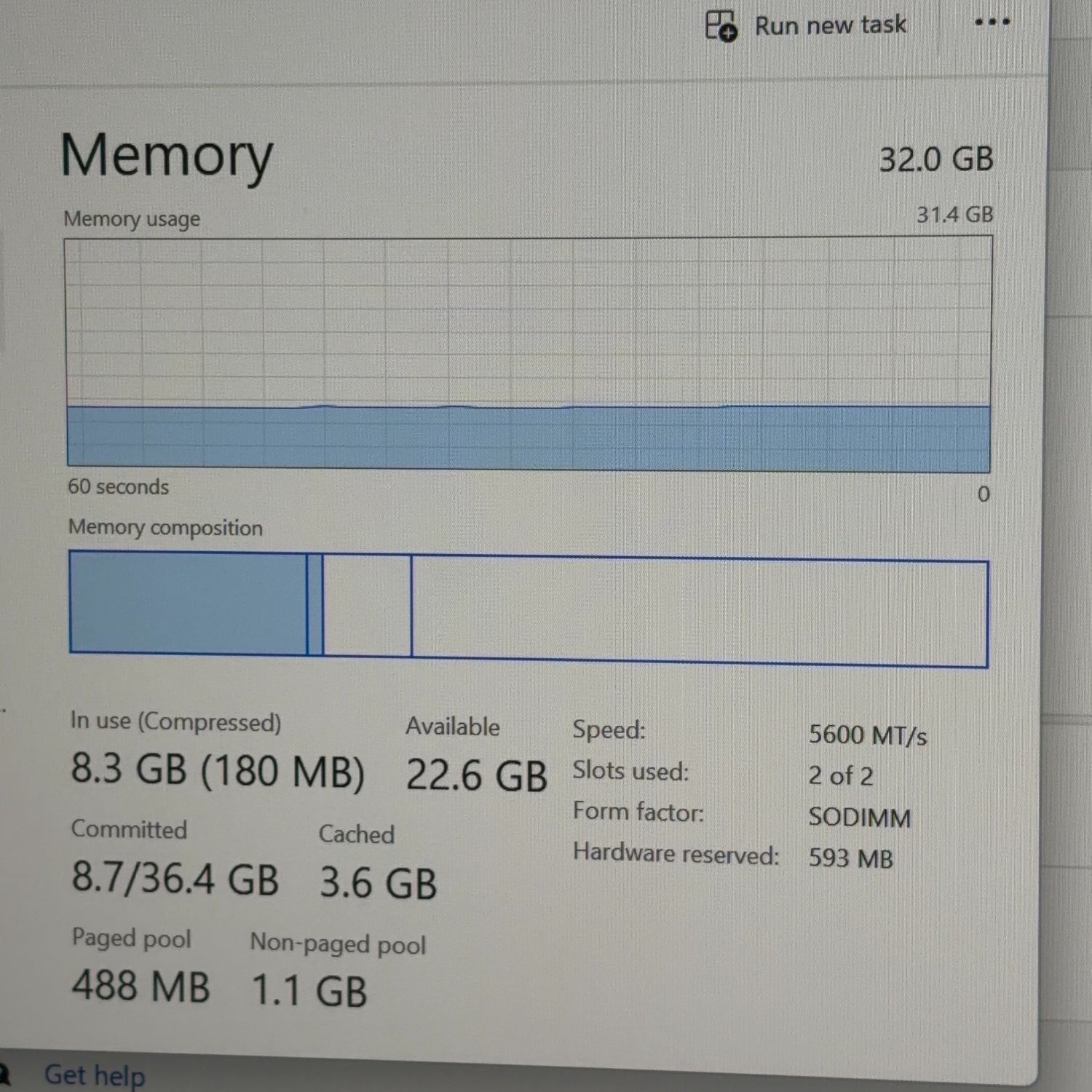This screenshot has height=1092, width=1092.
Task: Click the Run new task icon
Action: click(721, 25)
